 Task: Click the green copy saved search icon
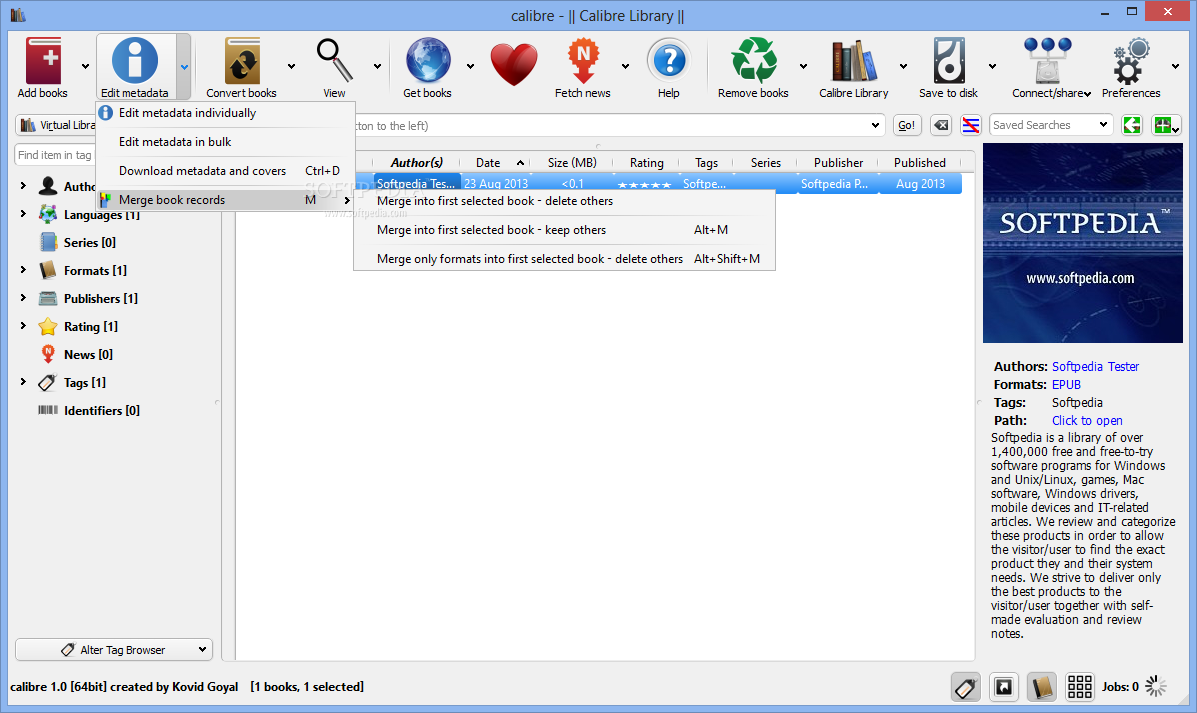click(1131, 125)
